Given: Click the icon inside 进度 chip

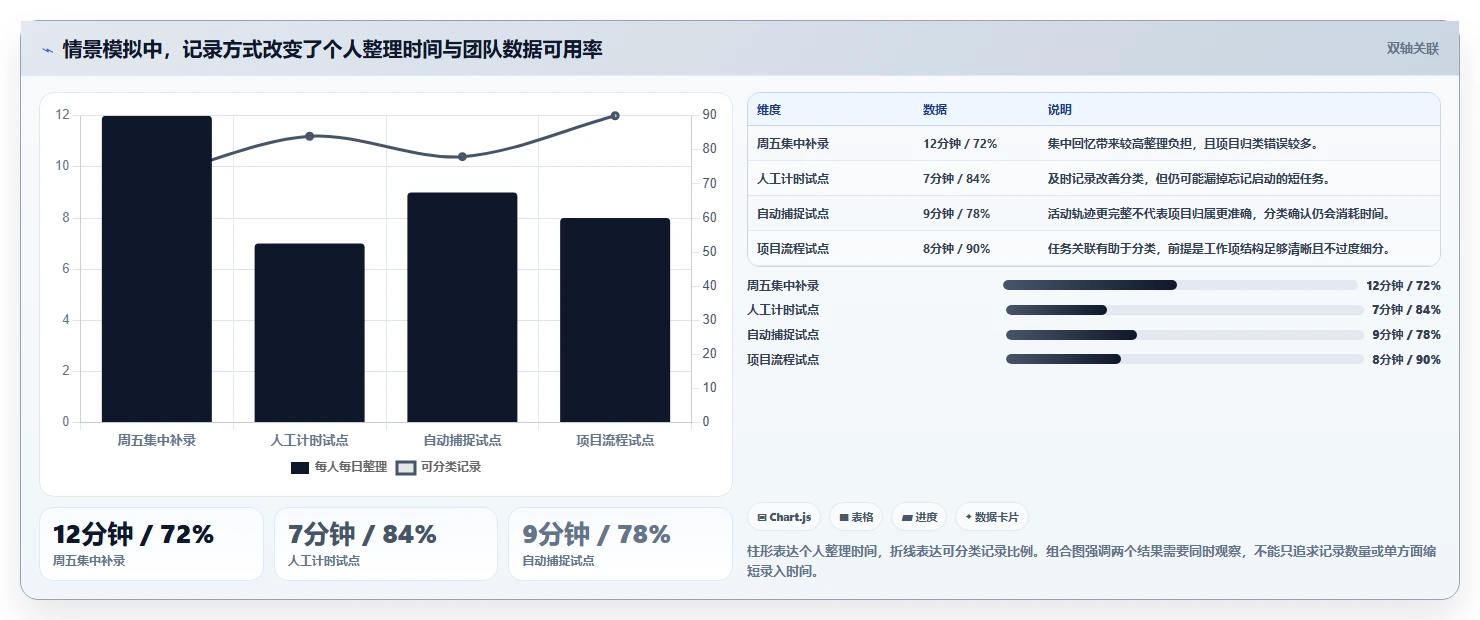Looking at the screenshot, I should (x=907, y=517).
